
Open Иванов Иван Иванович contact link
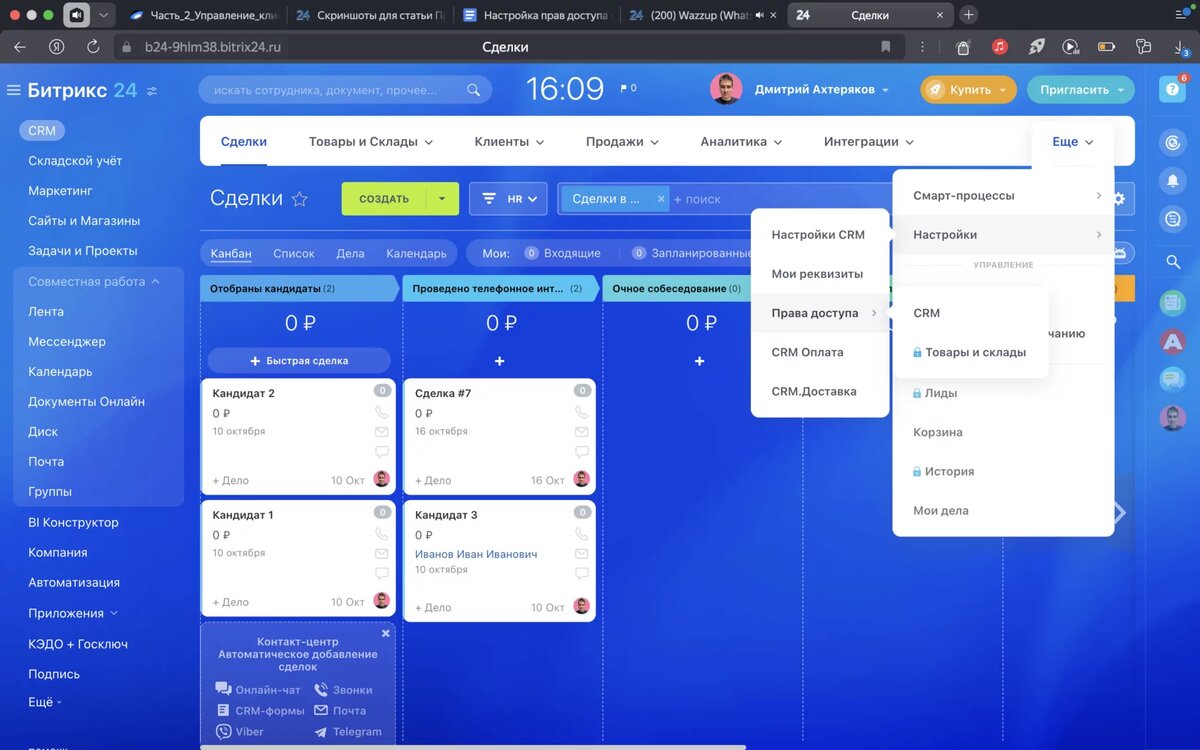pos(476,554)
